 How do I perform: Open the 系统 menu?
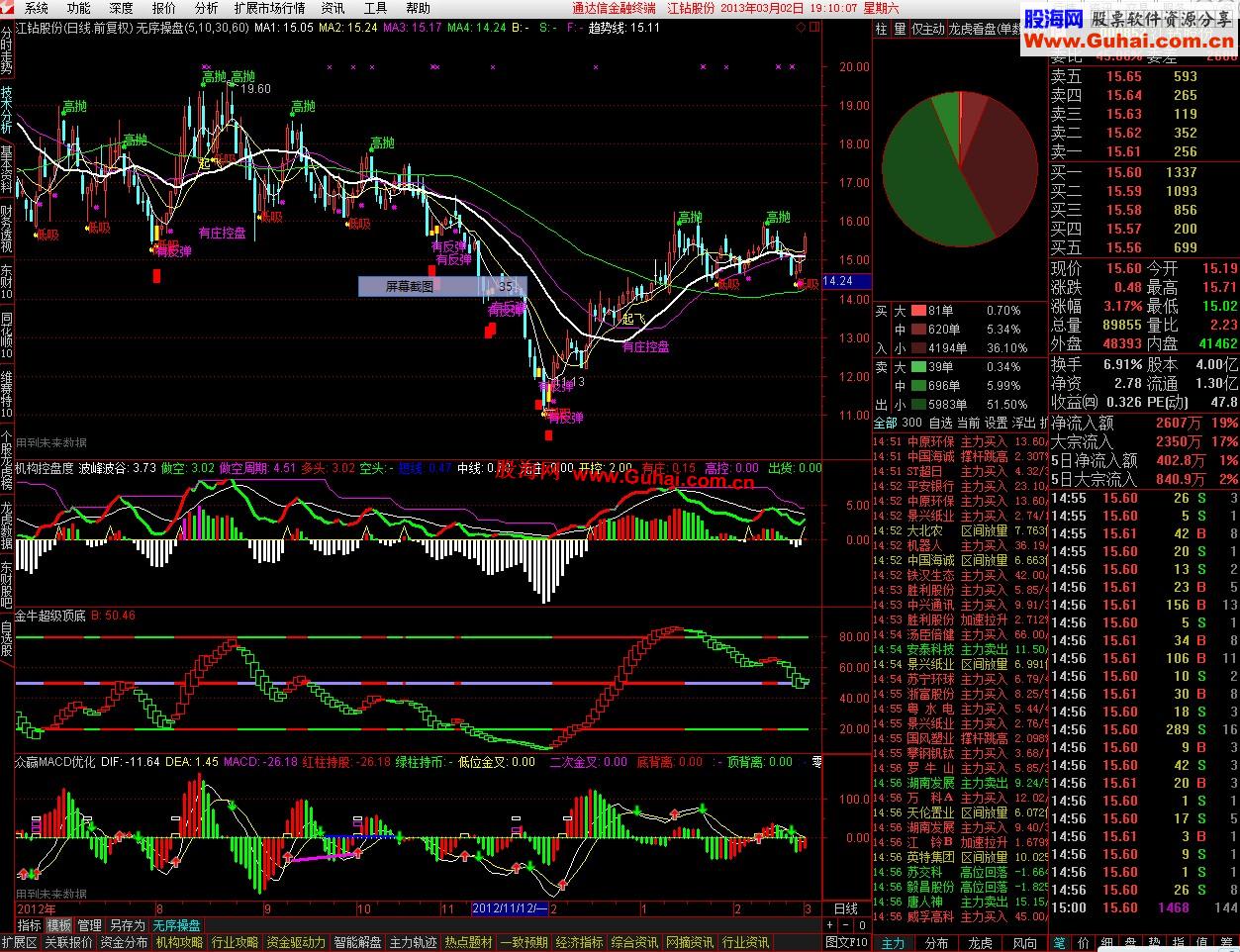pos(36,8)
